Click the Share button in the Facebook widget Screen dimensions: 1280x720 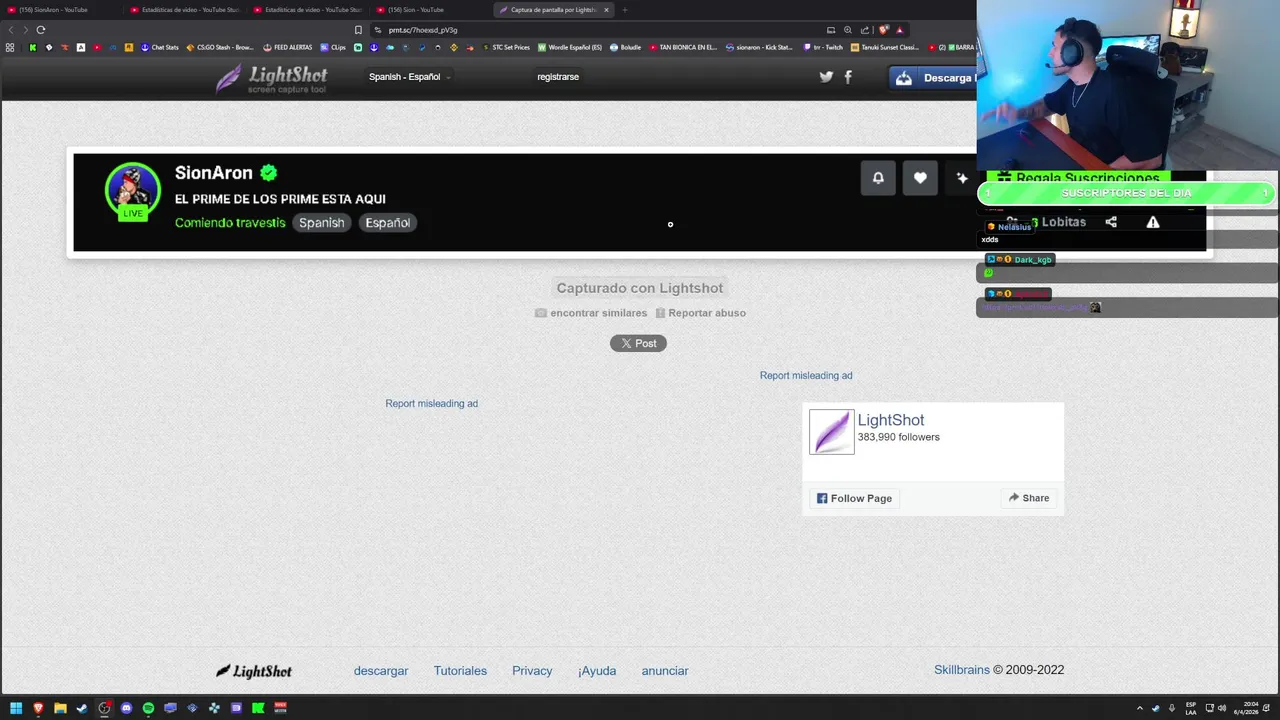tap(1029, 498)
